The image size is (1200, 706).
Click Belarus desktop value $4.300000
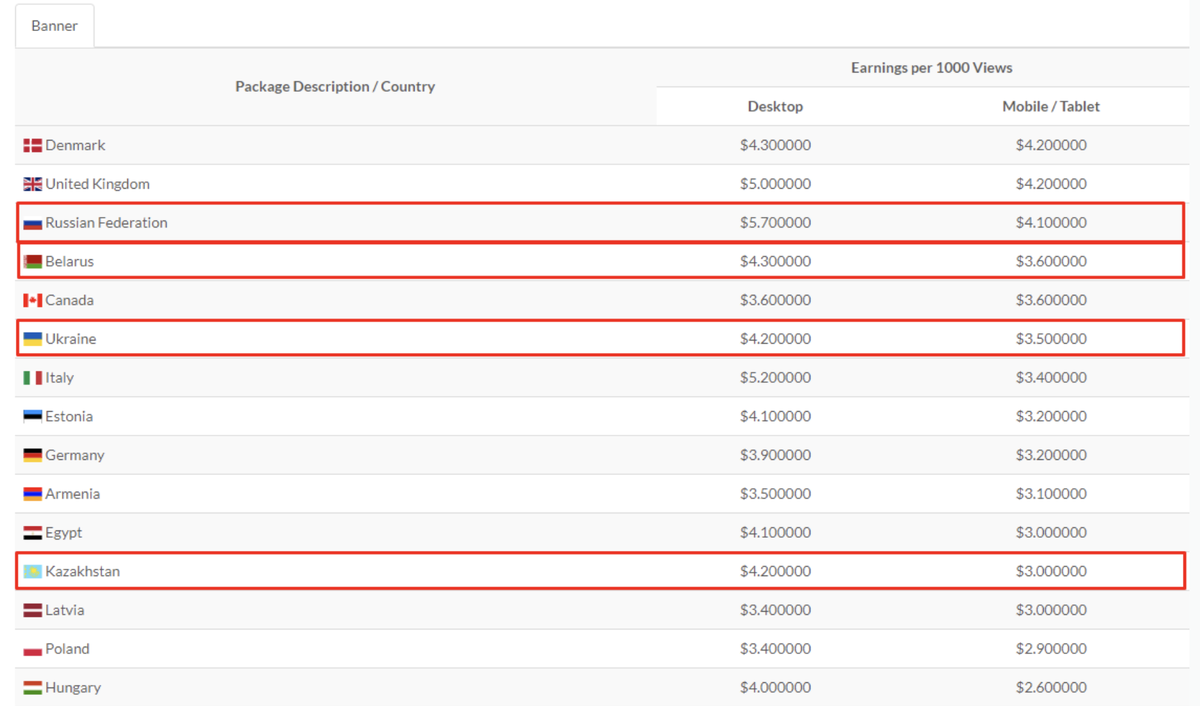click(775, 261)
